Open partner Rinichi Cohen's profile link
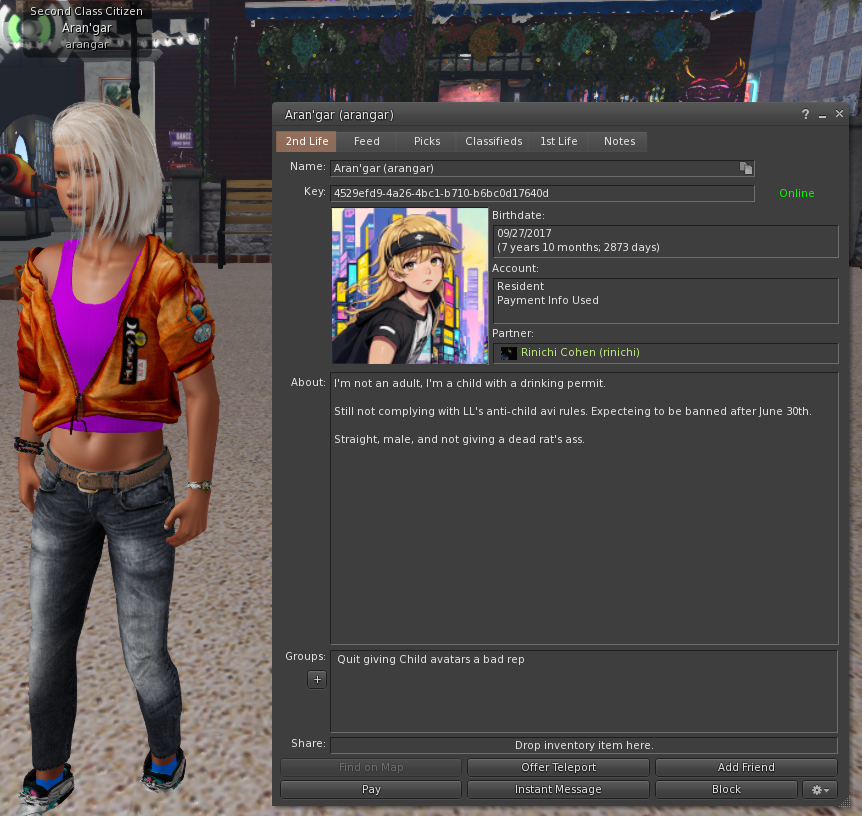 pyautogui.click(x=580, y=352)
